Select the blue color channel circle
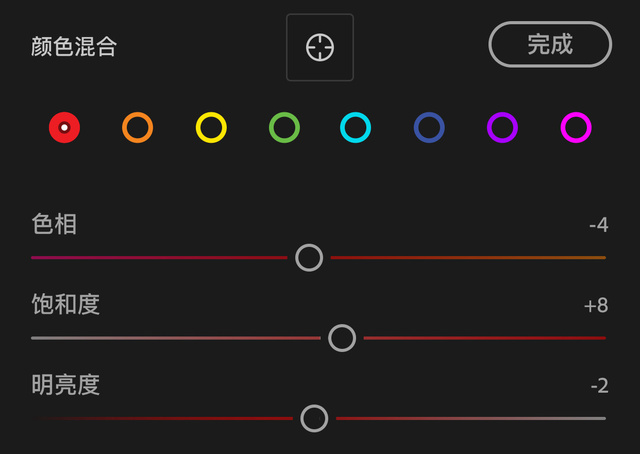The width and height of the screenshot is (640, 454). click(429, 128)
